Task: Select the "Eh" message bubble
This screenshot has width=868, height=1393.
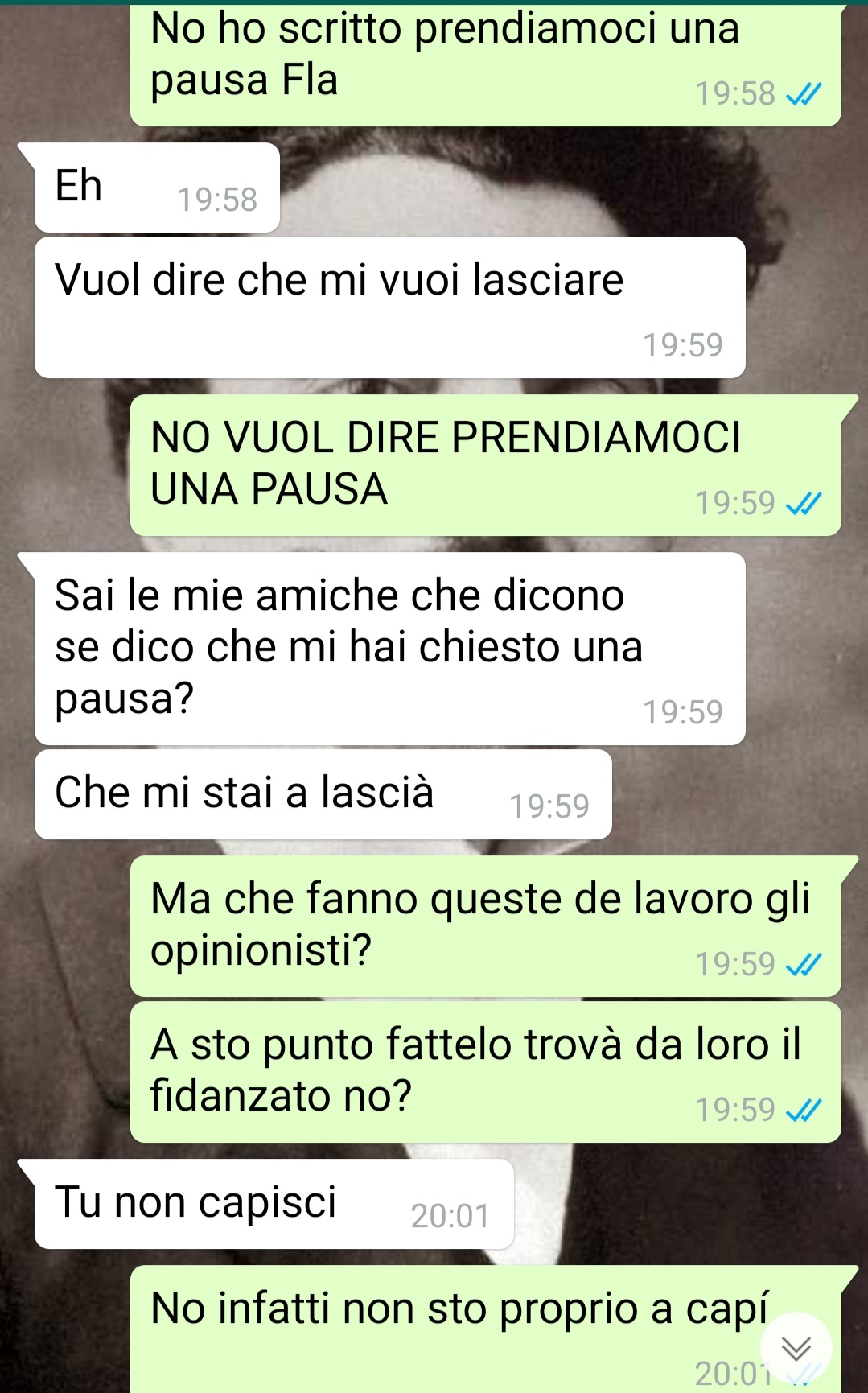Action: click(x=157, y=188)
